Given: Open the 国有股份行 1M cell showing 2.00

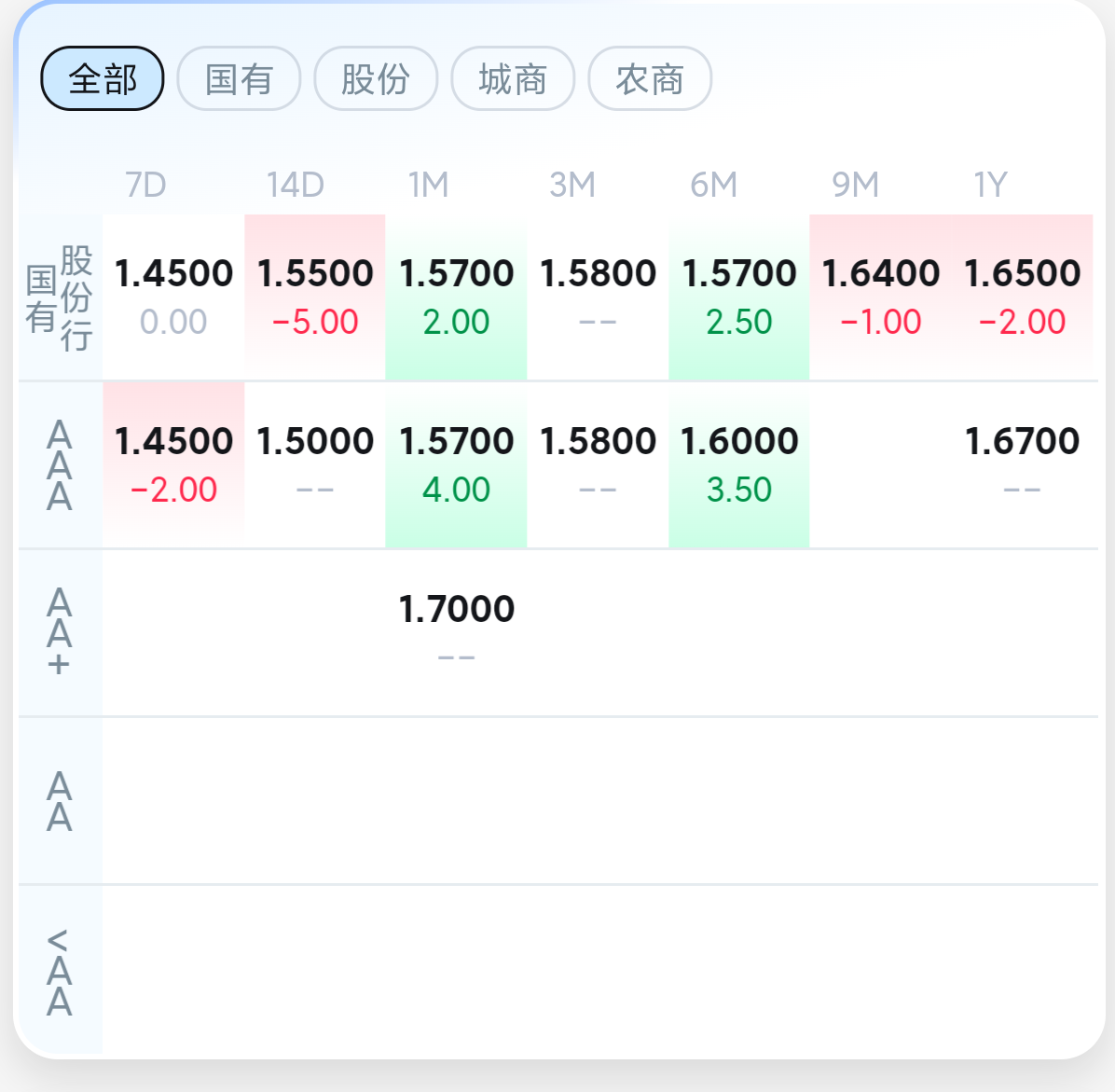Looking at the screenshot, I should tap(457, 297).
